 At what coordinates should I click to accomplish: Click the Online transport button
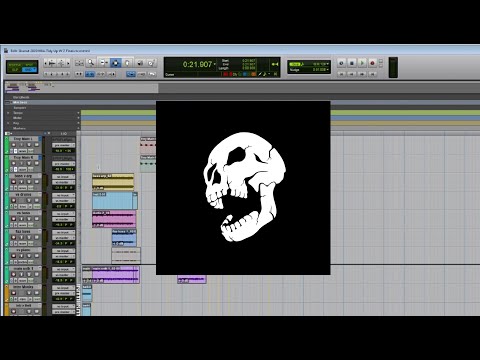(x=341, y=63)
